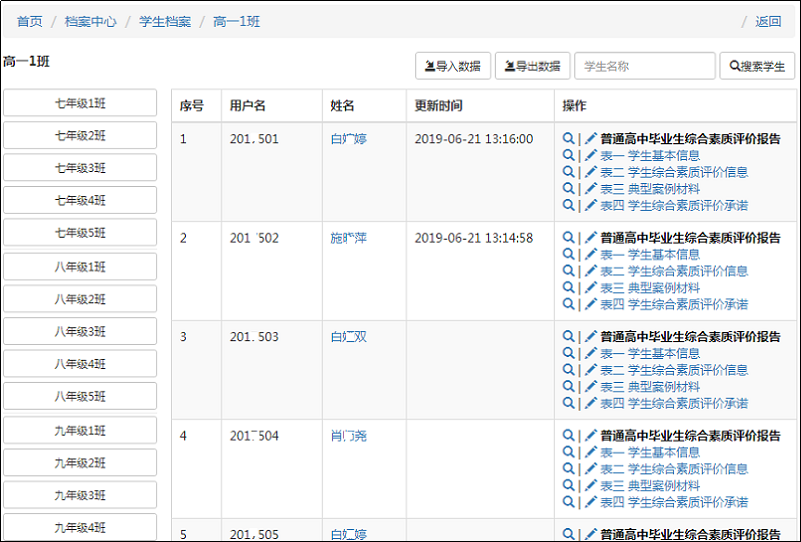Screen dimensions: 801x542
Task: Click the pencil icon for row 4 表三 典型案例材料
Action: coord(590,485)
